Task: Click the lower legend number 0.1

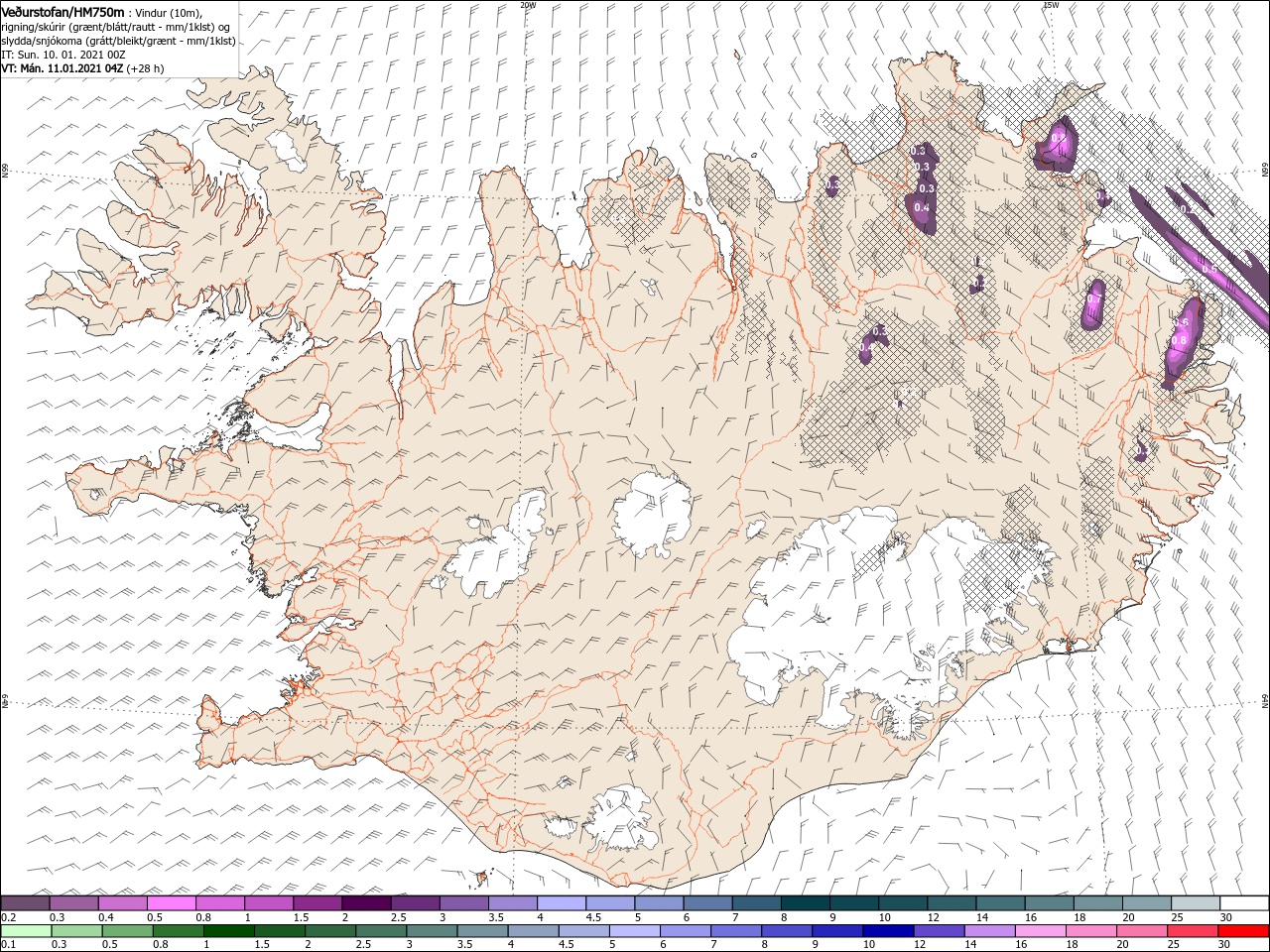Action: pyautogui.click(x=8, y=945)
